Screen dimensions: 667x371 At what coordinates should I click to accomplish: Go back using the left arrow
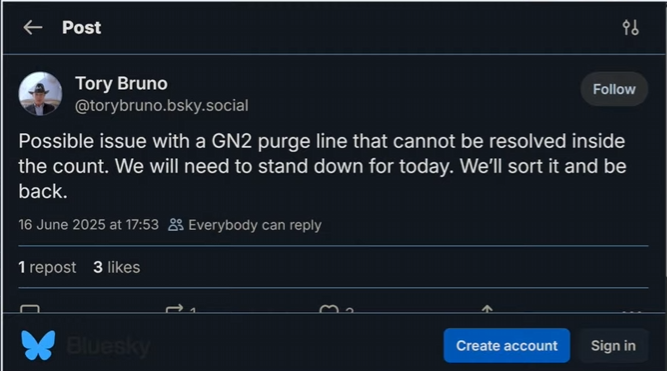pyautogui.click(x=33, y=28)
